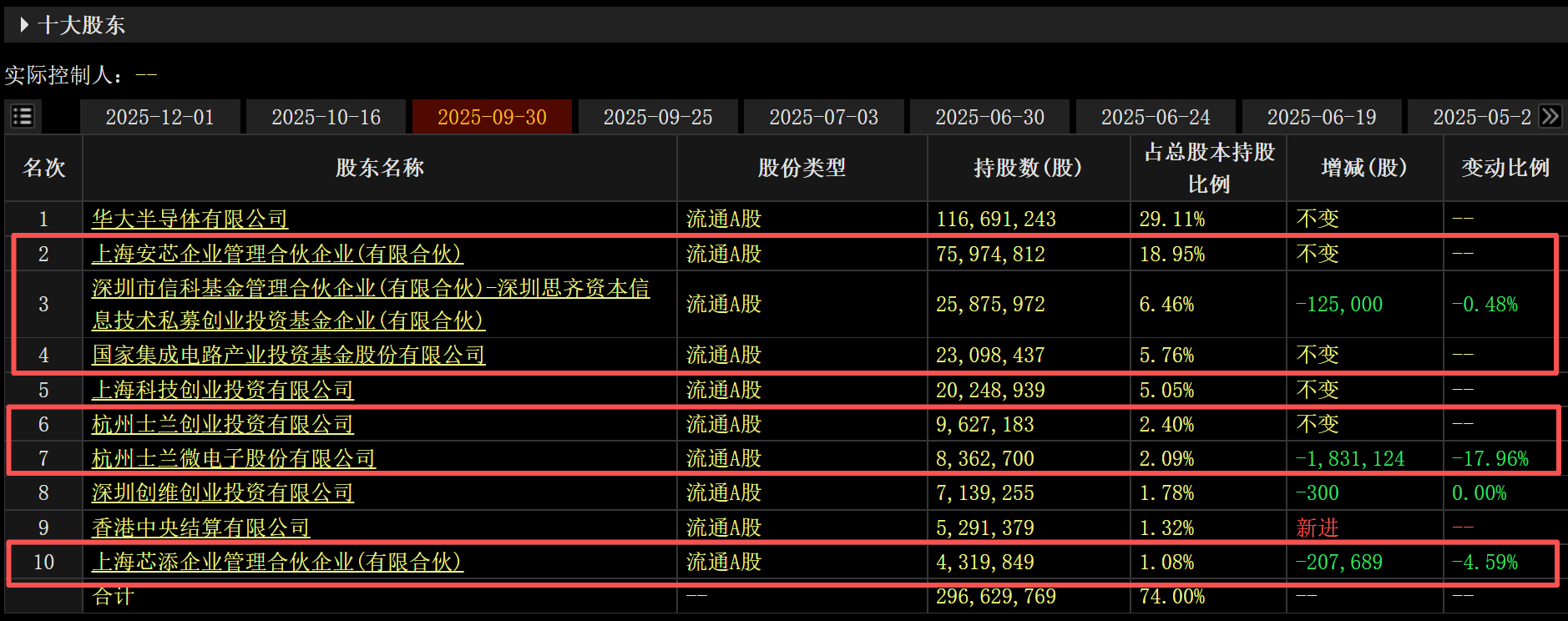
Task: Click the 持股数(股) column header
Action: tap(1028, 168)
